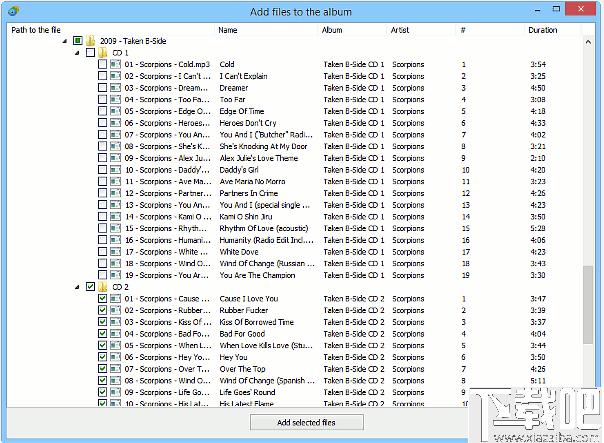
Task: Check the box for Rhythm Of Love (acoustic)
Action: (102, 228)
